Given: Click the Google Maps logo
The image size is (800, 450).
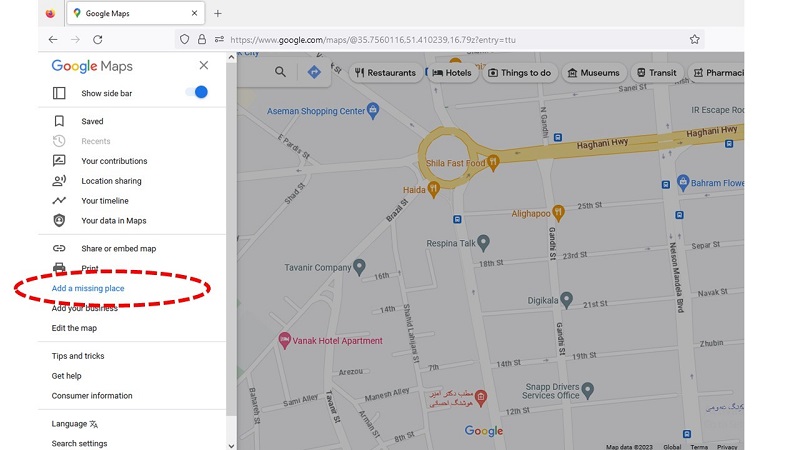Looking at the screenshot, I should pos(92,66).
